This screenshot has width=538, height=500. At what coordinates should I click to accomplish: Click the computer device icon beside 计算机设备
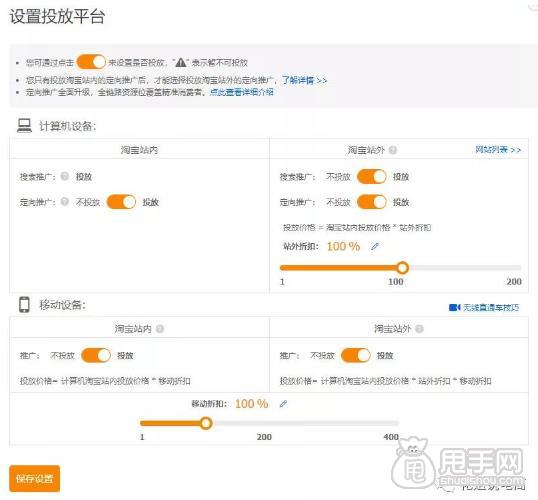point(24,126)
